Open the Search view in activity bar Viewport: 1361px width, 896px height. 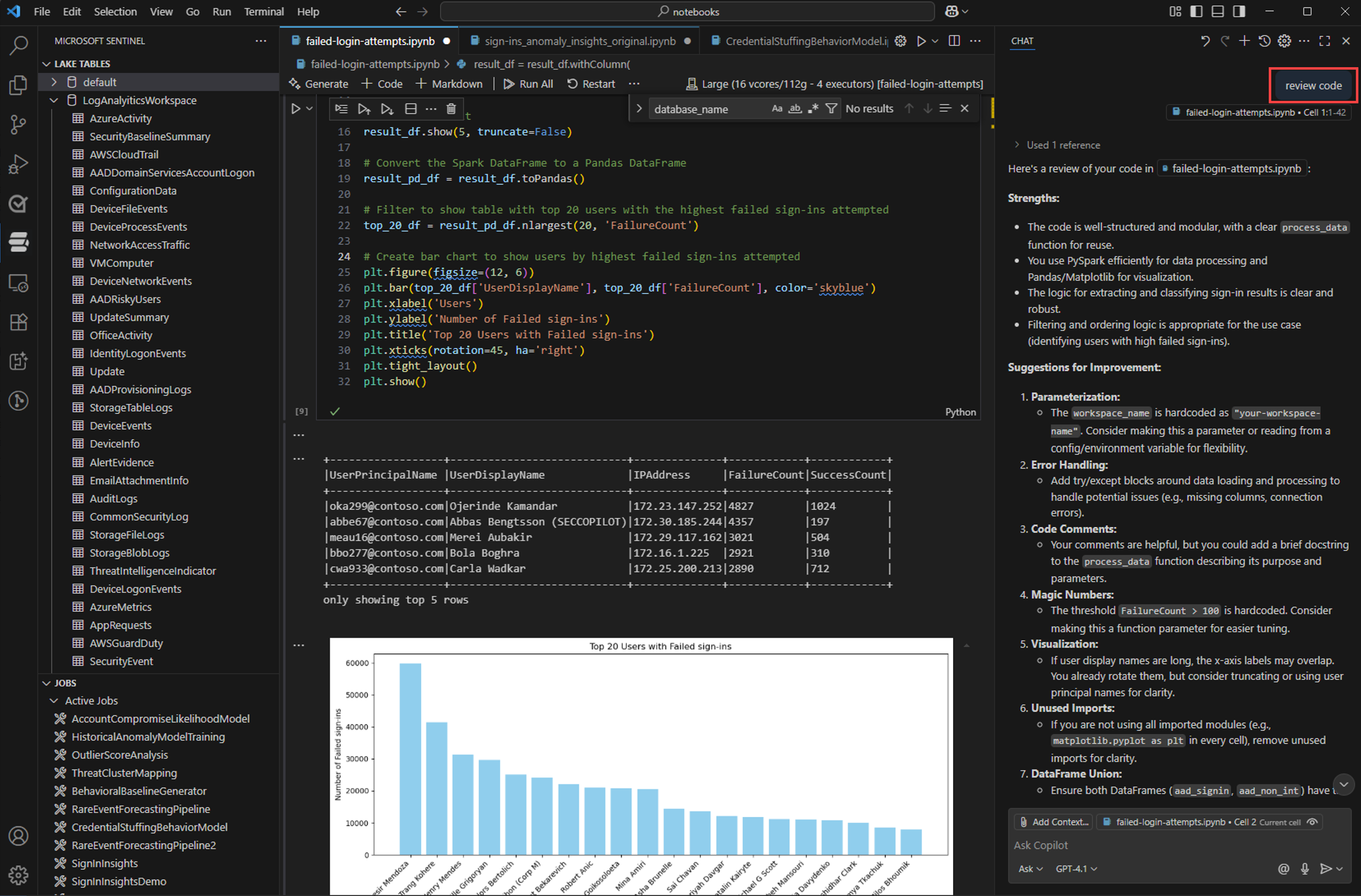18,45
